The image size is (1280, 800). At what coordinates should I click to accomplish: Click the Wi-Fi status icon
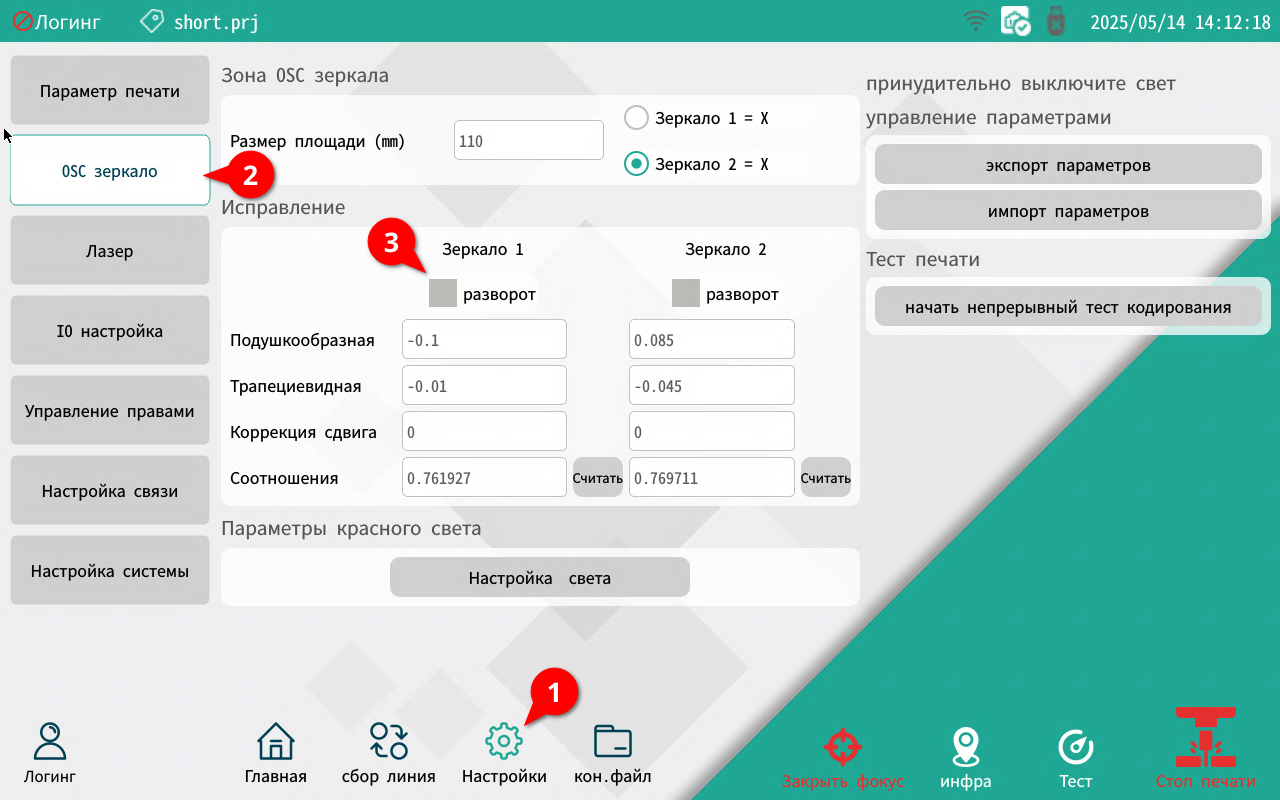click(x=974, y=21)
